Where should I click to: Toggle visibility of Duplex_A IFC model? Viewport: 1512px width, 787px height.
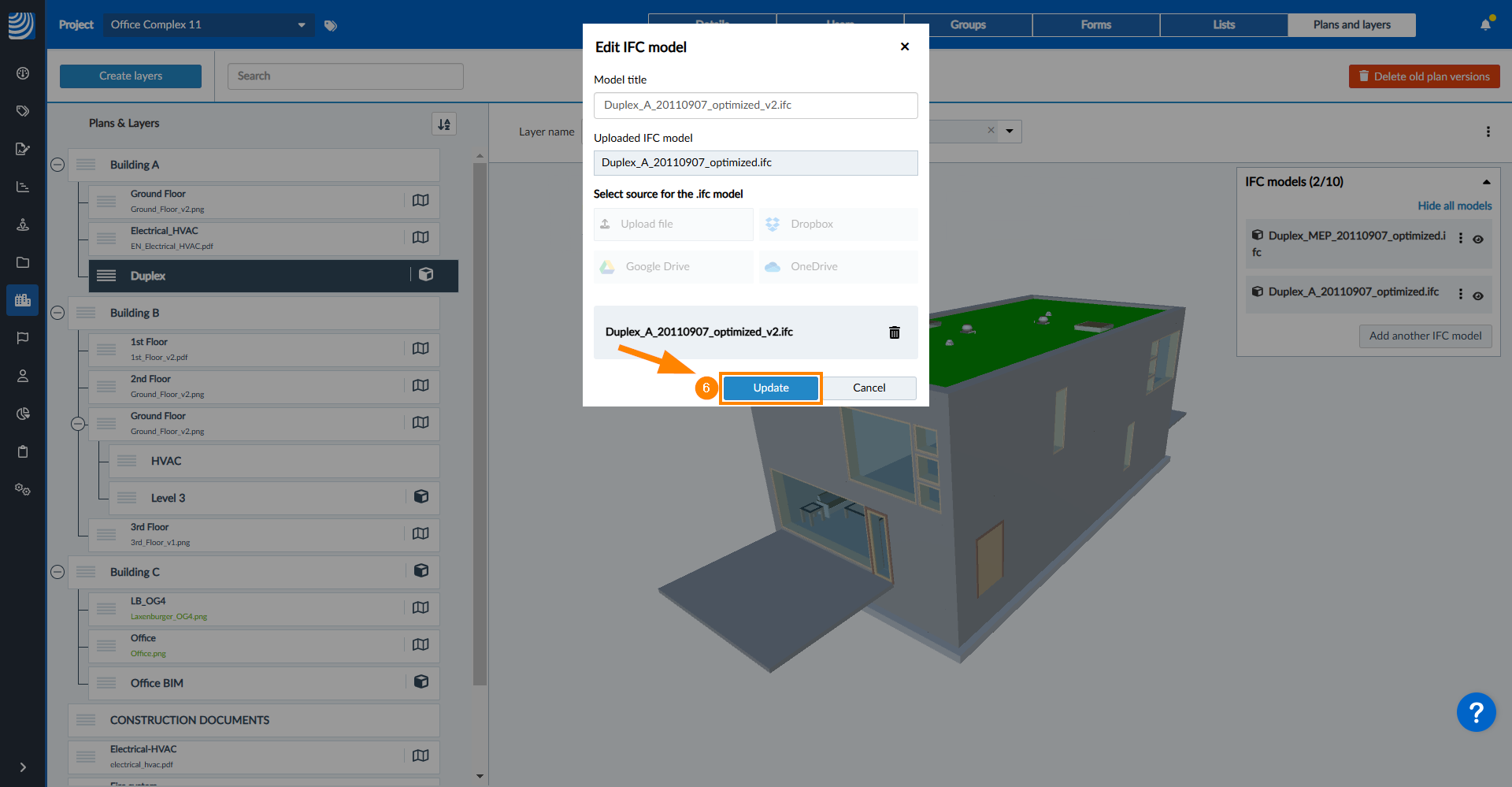(x=1478, y=296)
